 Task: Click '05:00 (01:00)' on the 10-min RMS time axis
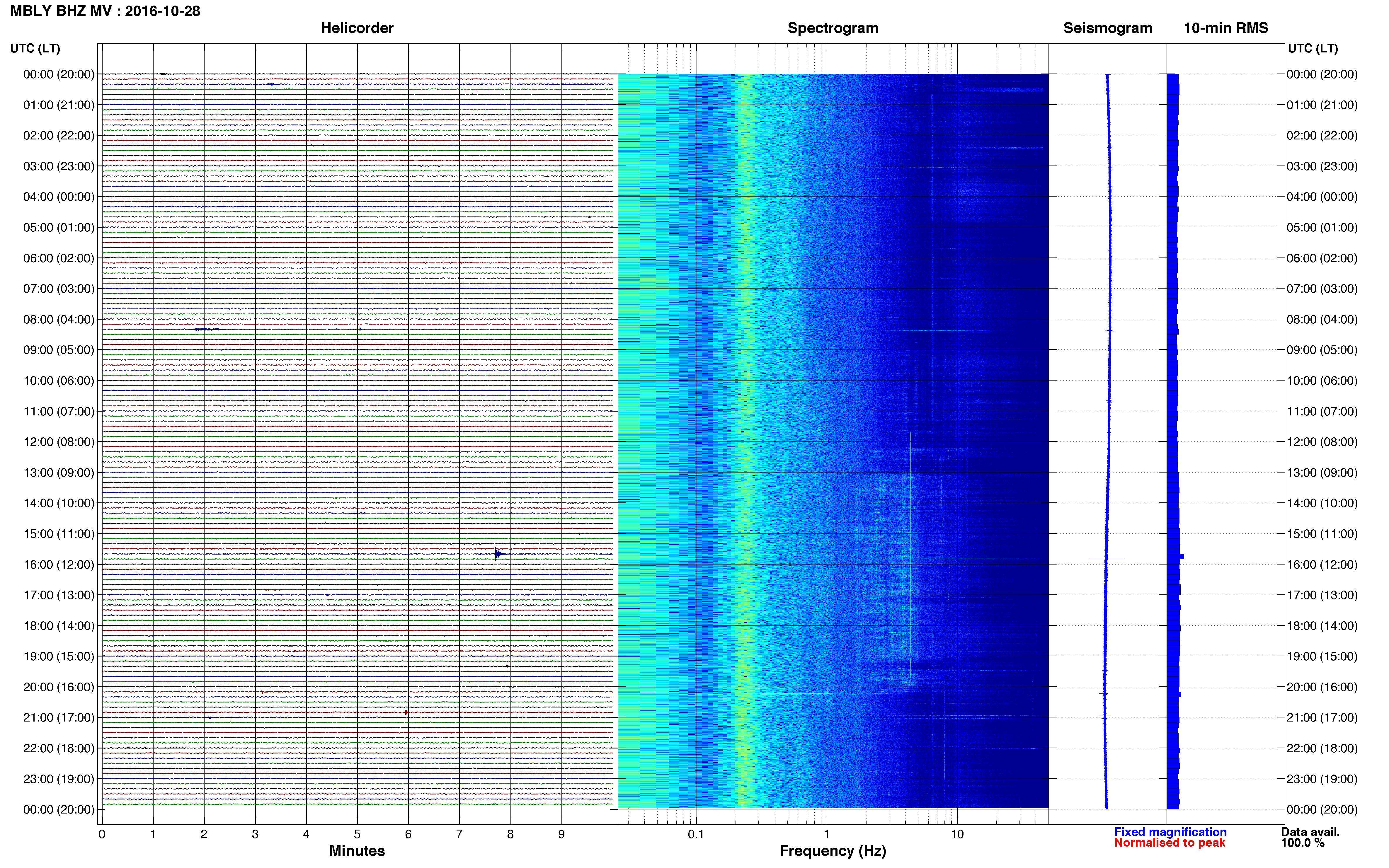click(1322, 228)
